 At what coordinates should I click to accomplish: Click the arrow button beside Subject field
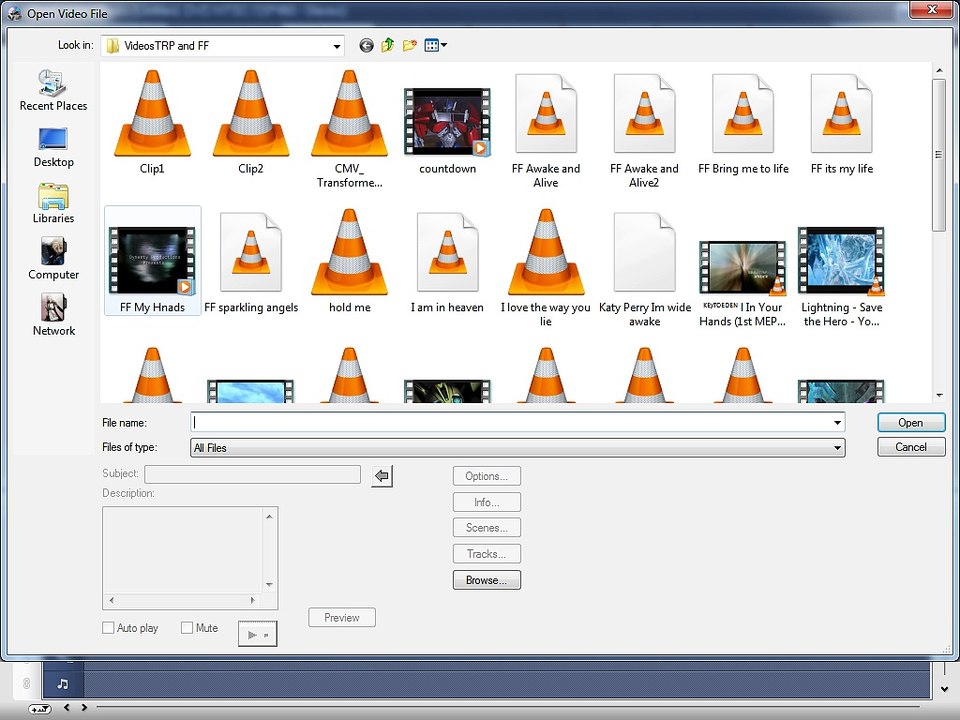pyautogui.click(x=382, y=476)
